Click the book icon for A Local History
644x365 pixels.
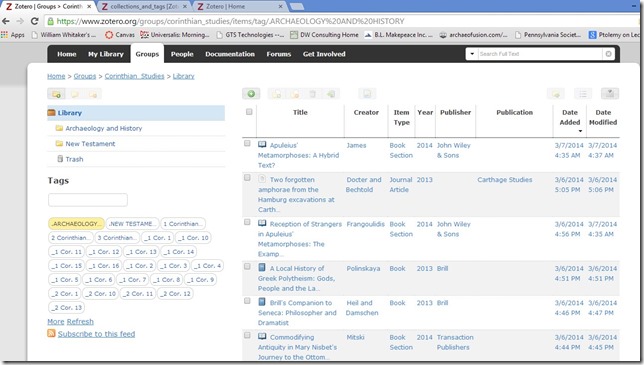262,268
